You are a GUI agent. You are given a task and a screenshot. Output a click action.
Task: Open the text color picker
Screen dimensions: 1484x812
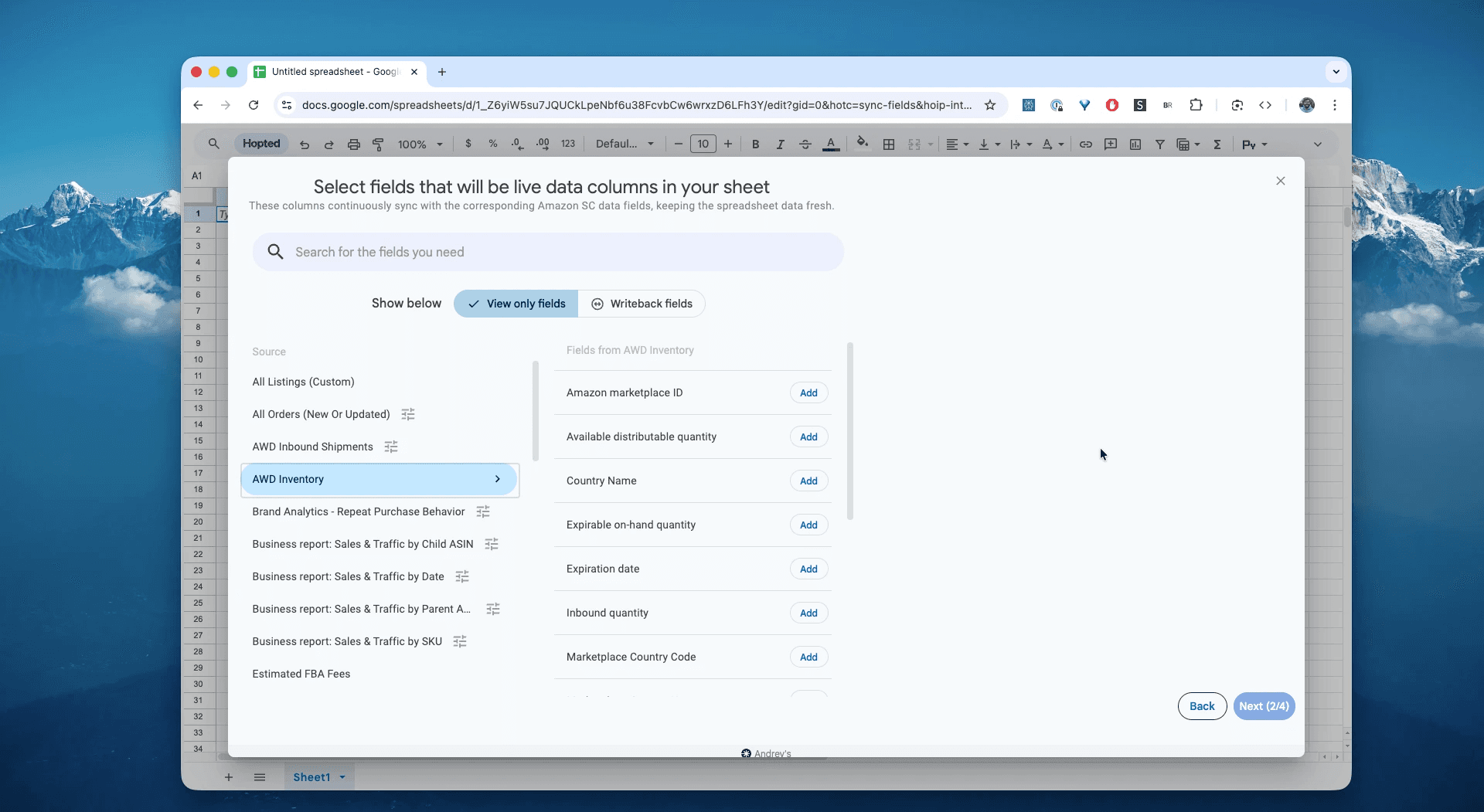pyautogui.click(x=831, y=144)
